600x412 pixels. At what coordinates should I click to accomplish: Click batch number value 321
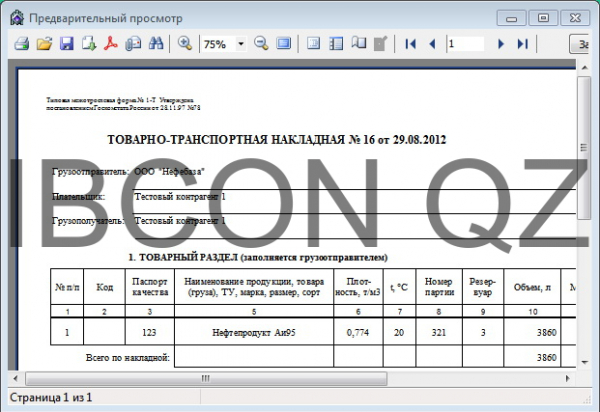[x=439, y=332]
